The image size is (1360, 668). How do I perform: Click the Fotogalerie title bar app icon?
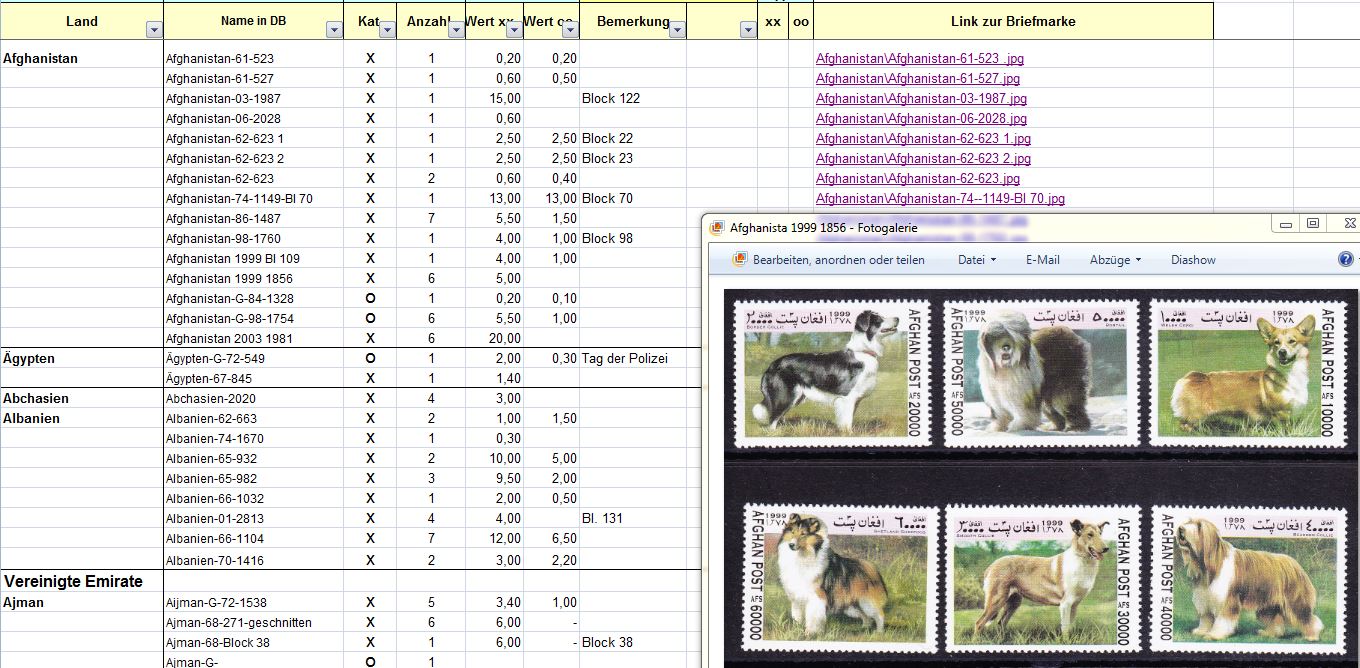(x=716, y=228)
